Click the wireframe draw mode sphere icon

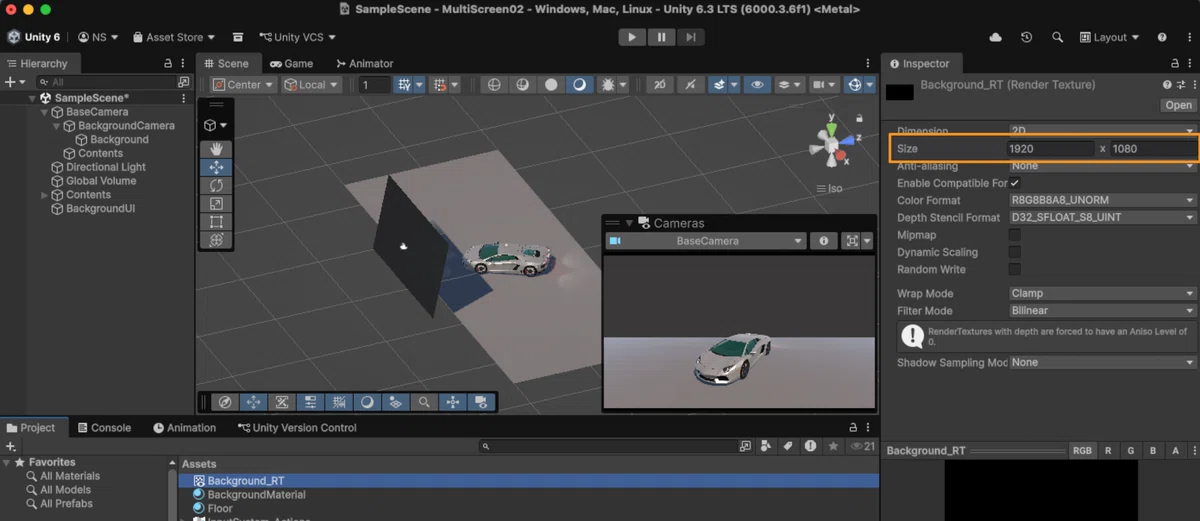[493, 85]
